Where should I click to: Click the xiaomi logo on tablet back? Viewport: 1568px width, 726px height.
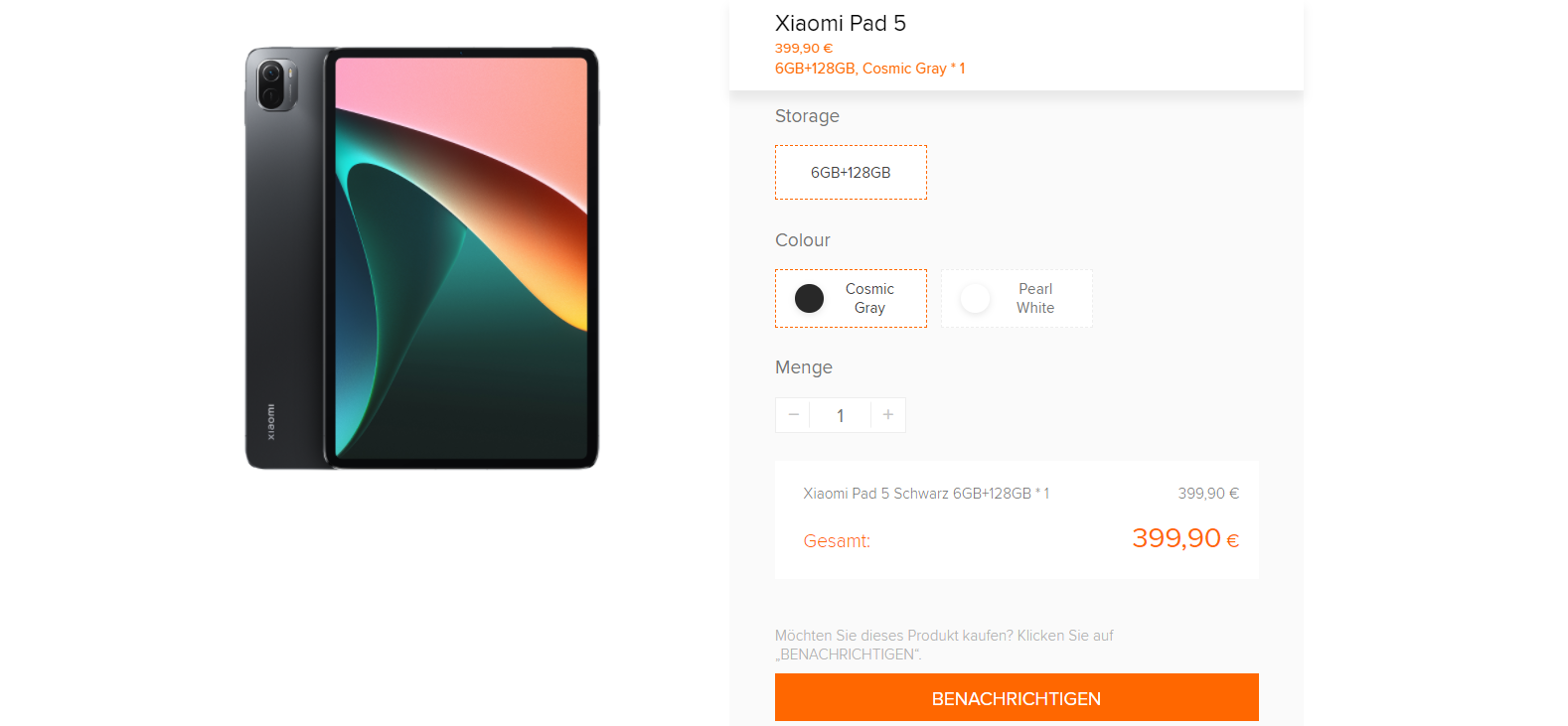[x=270, y=422]
